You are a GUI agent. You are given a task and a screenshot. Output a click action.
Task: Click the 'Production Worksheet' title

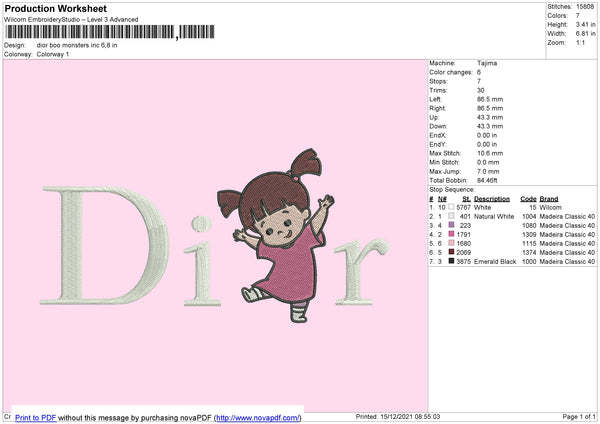55,8
